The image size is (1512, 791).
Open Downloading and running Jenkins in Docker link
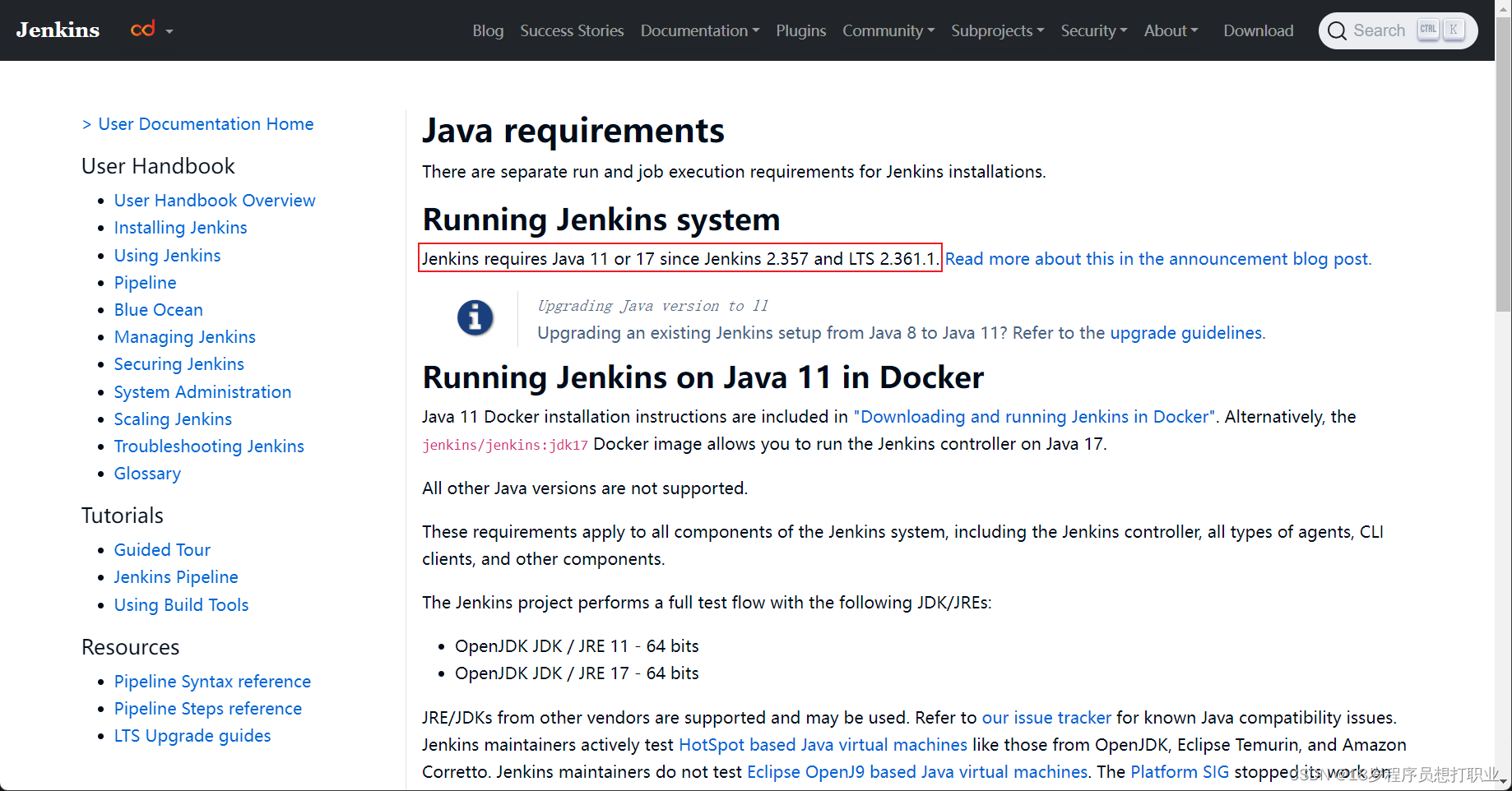click(1035, 417)
